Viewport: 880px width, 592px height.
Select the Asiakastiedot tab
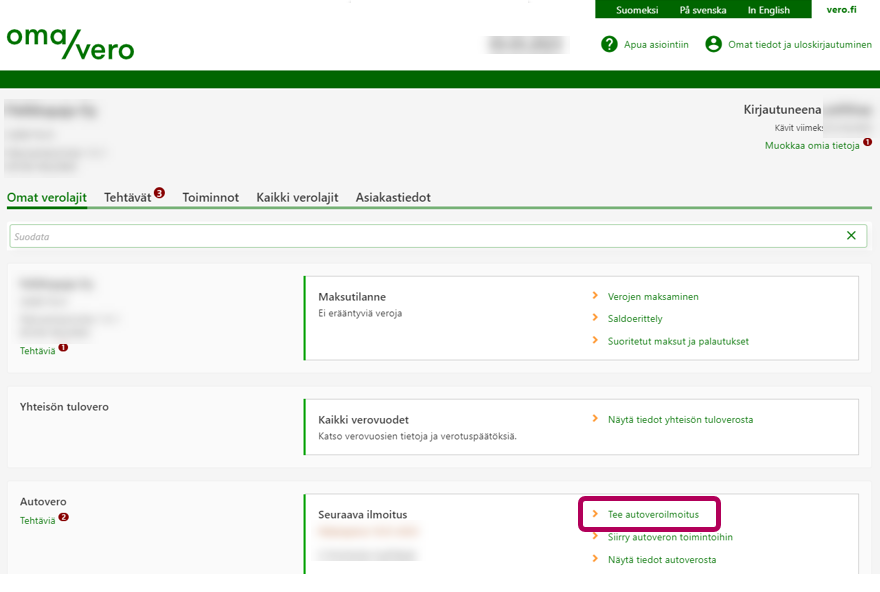coord(393,198)
